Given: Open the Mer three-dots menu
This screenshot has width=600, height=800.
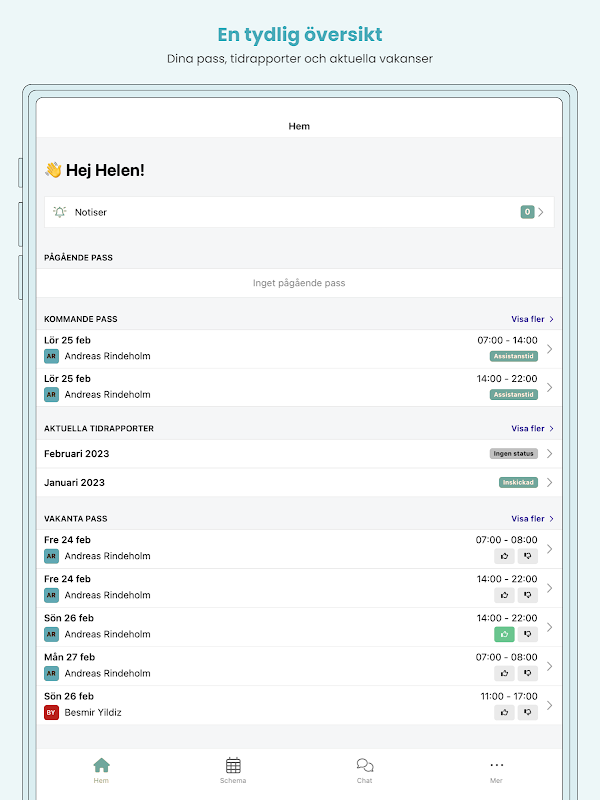Looking at the screenshot, I should [x=497, y=766].
